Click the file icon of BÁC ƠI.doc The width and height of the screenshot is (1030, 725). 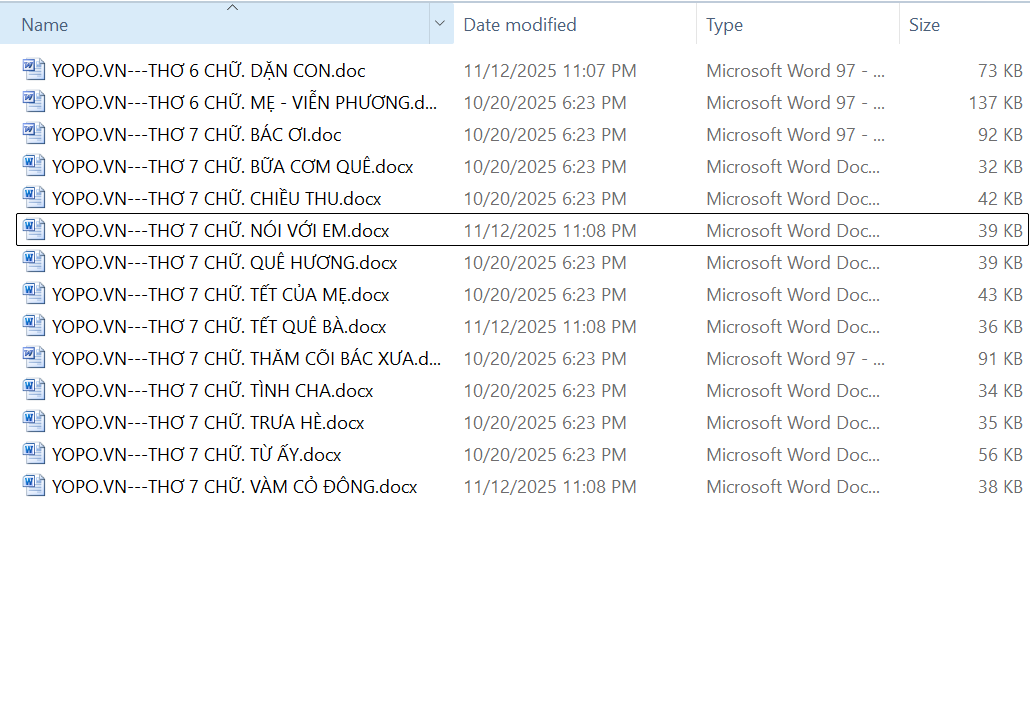click(x=34, y=134)
